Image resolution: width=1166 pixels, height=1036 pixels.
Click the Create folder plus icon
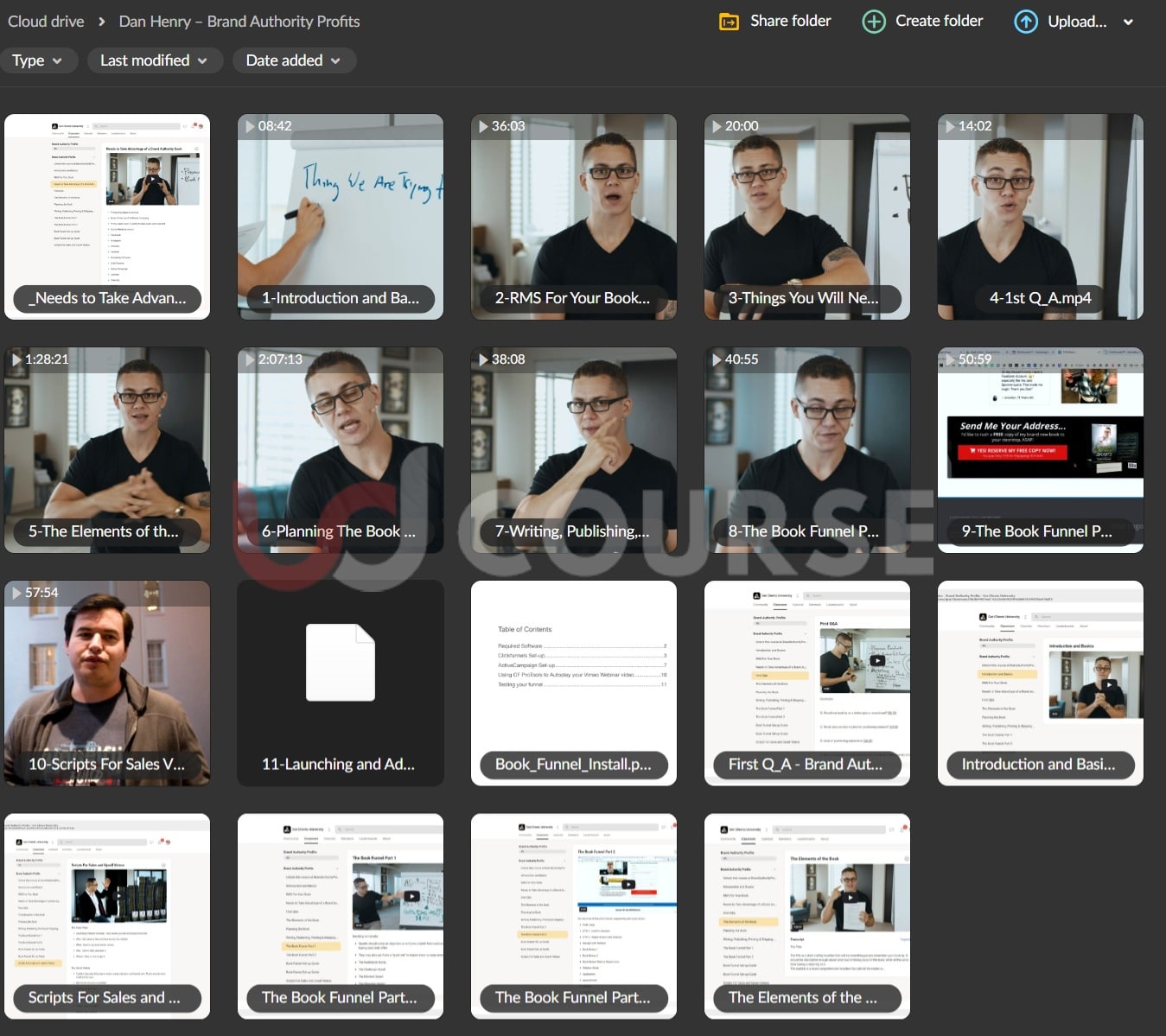point(874,22)
